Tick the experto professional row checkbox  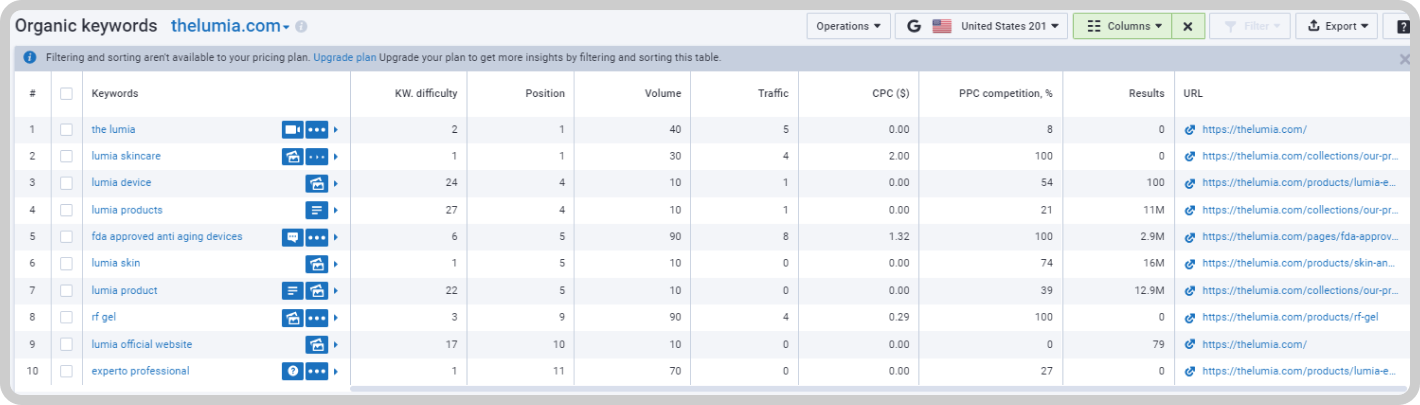(x=66, y=372)
